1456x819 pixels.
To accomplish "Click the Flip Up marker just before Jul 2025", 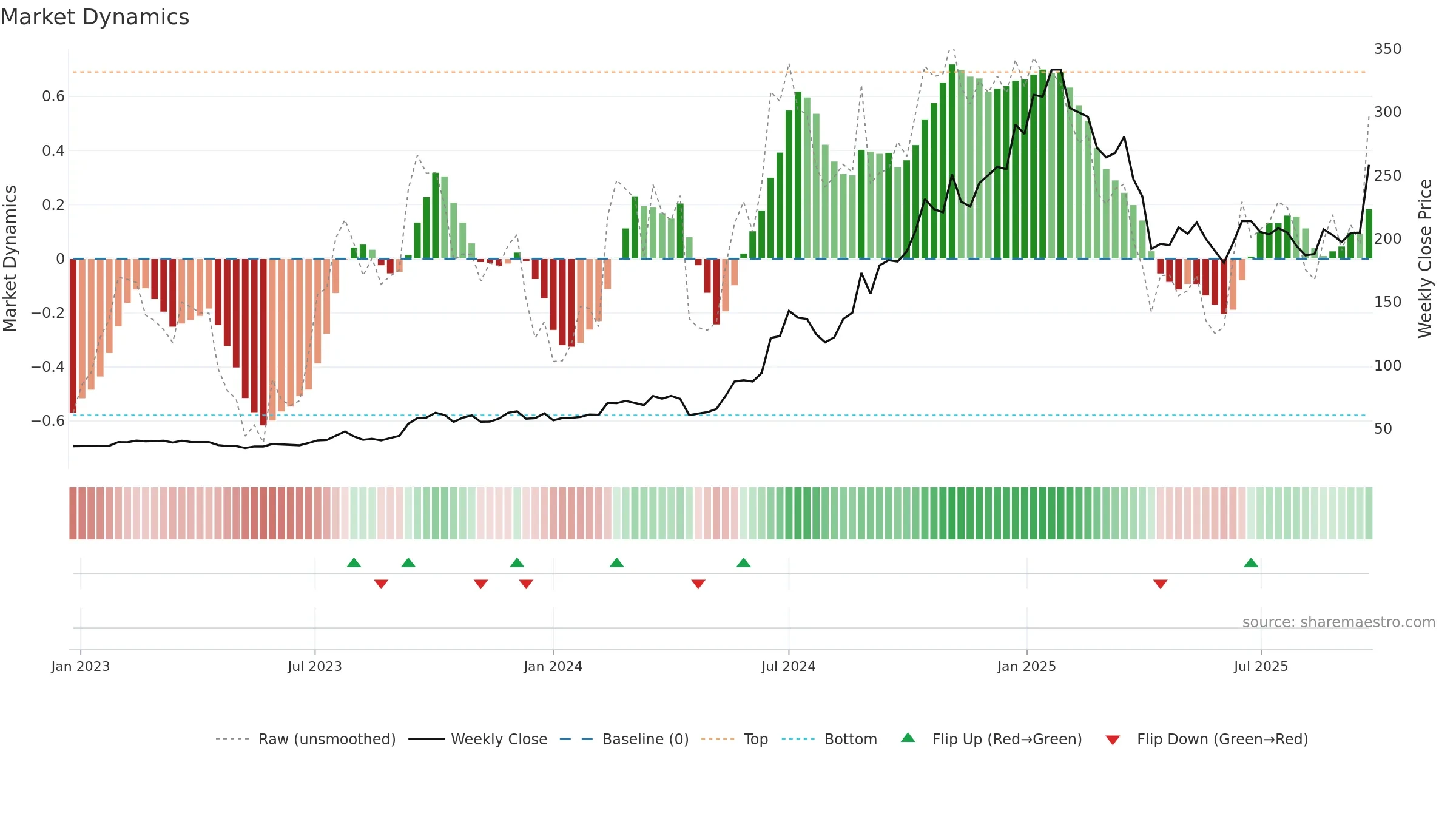I will [x=1251, y=562].
